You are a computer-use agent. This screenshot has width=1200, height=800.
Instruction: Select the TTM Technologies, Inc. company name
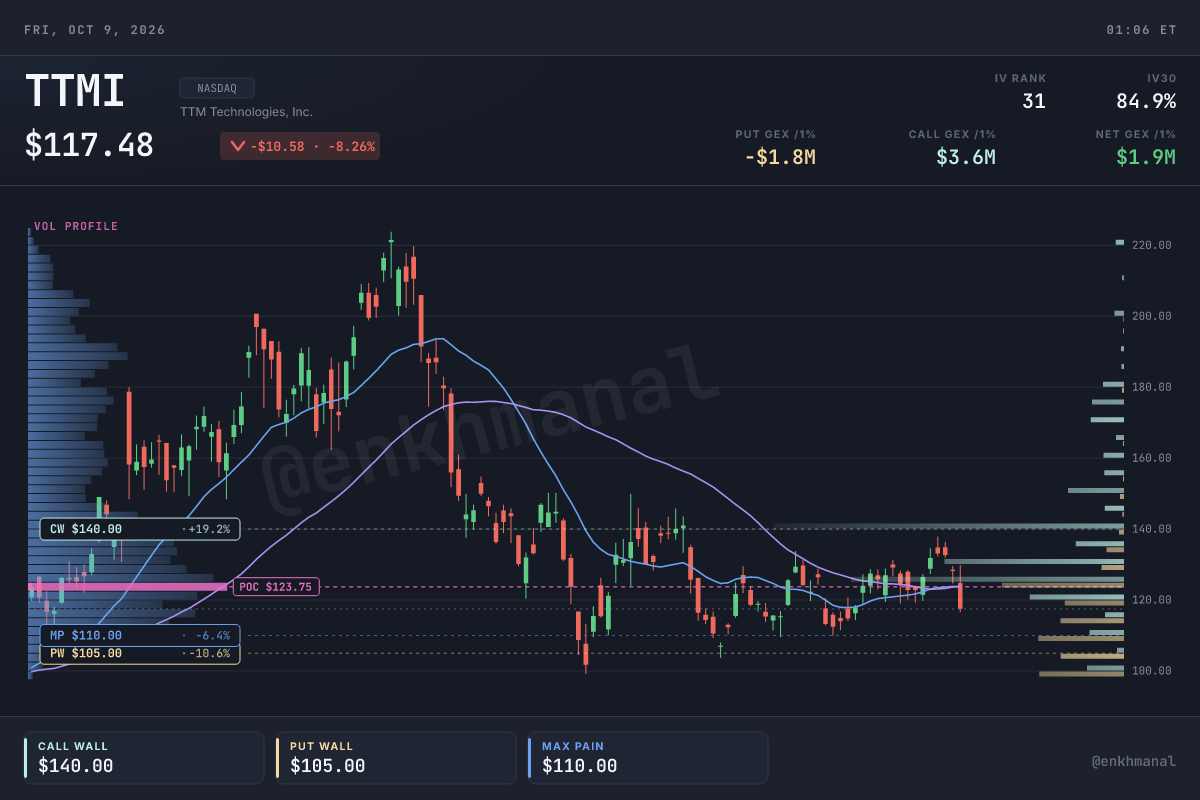246,112
